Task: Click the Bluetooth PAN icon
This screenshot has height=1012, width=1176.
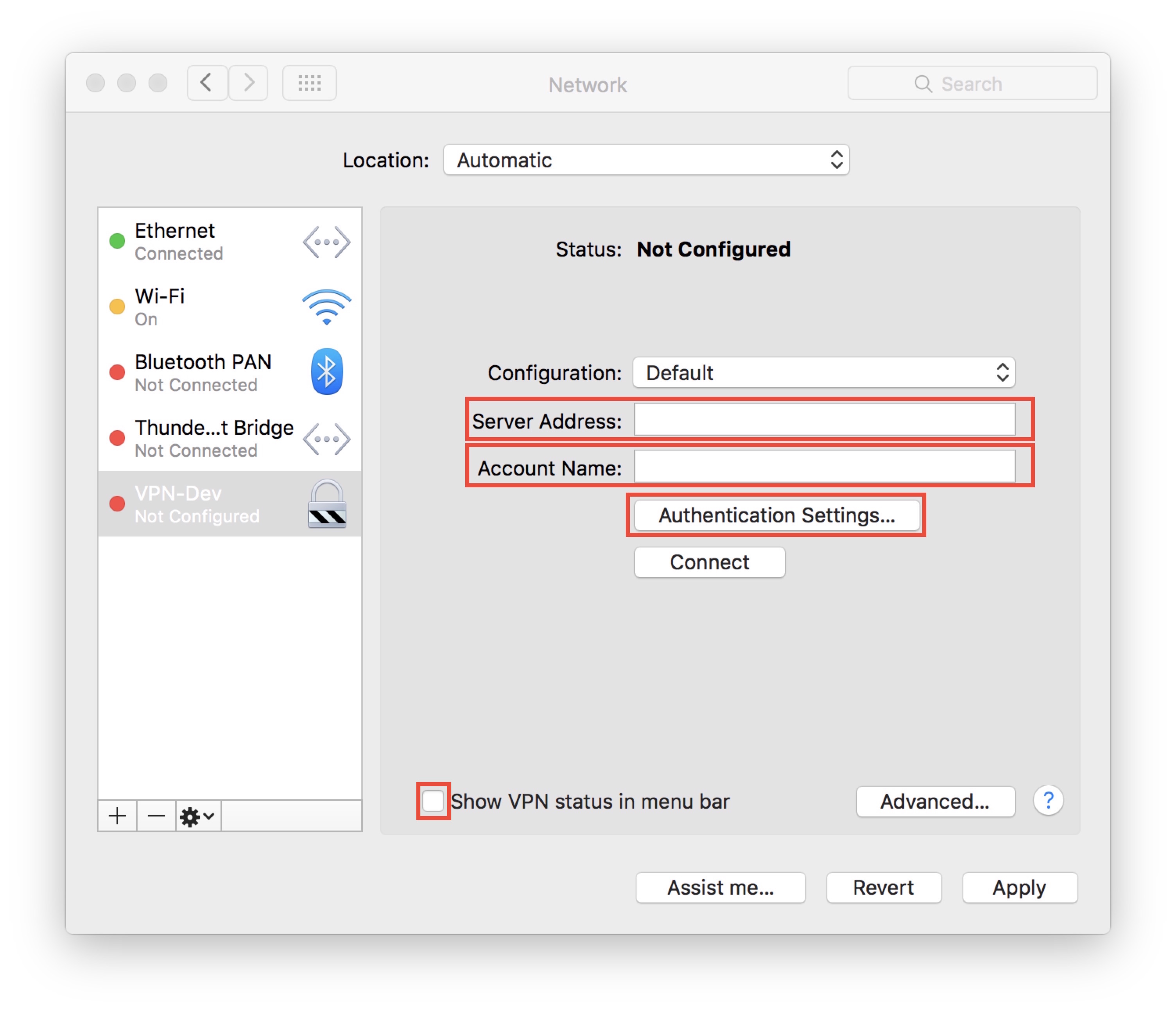Action: pos(326,372)
